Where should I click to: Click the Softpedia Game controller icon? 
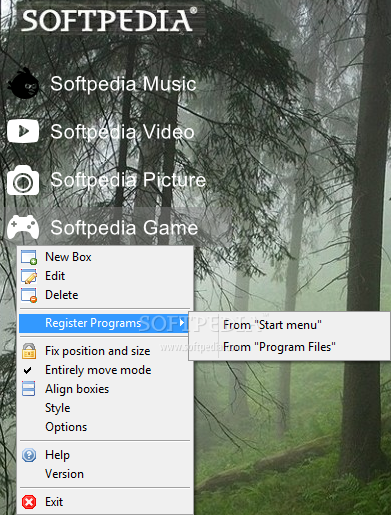(23, 227)
